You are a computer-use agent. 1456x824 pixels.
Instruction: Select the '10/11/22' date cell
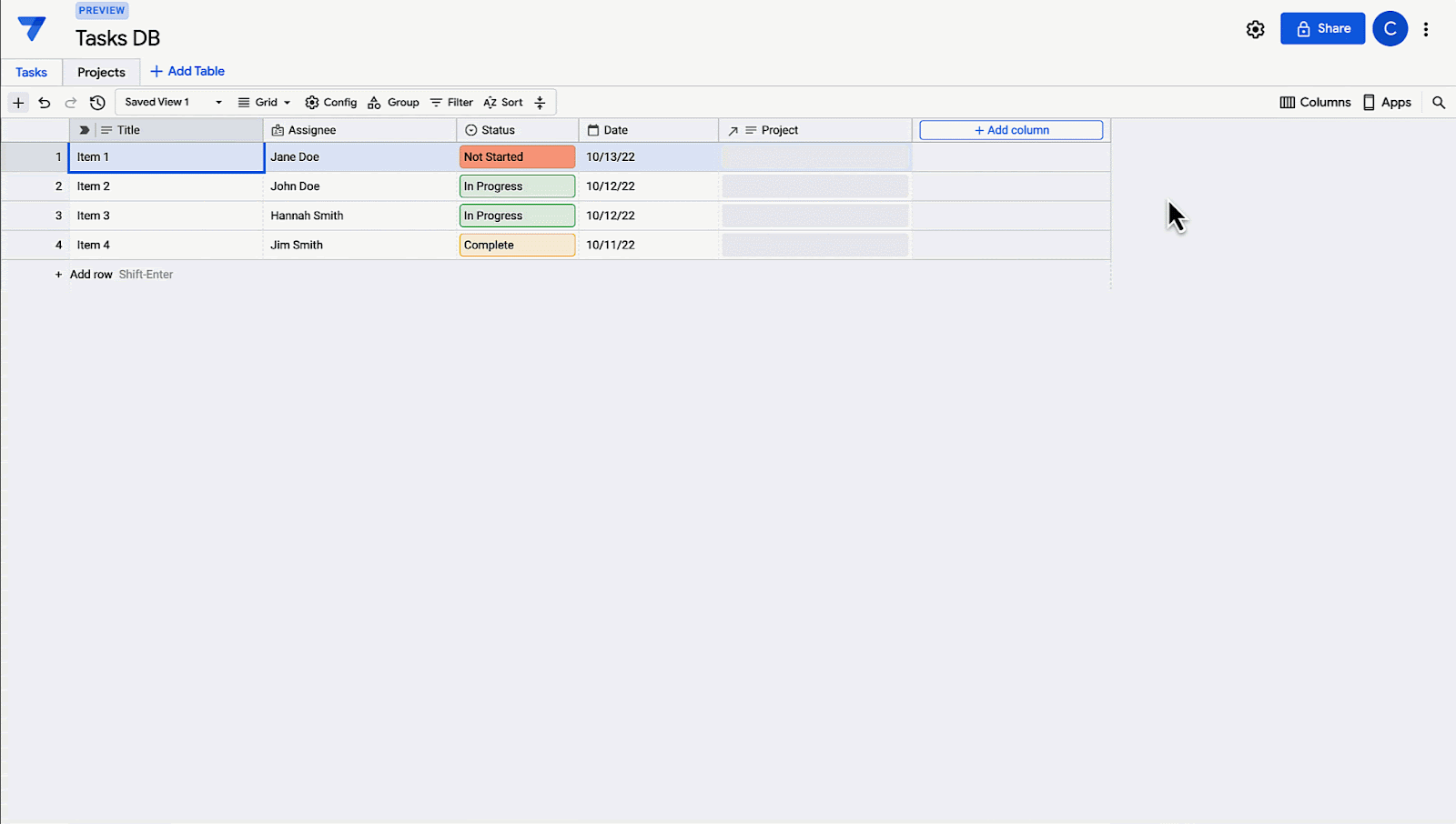point(648,245)
